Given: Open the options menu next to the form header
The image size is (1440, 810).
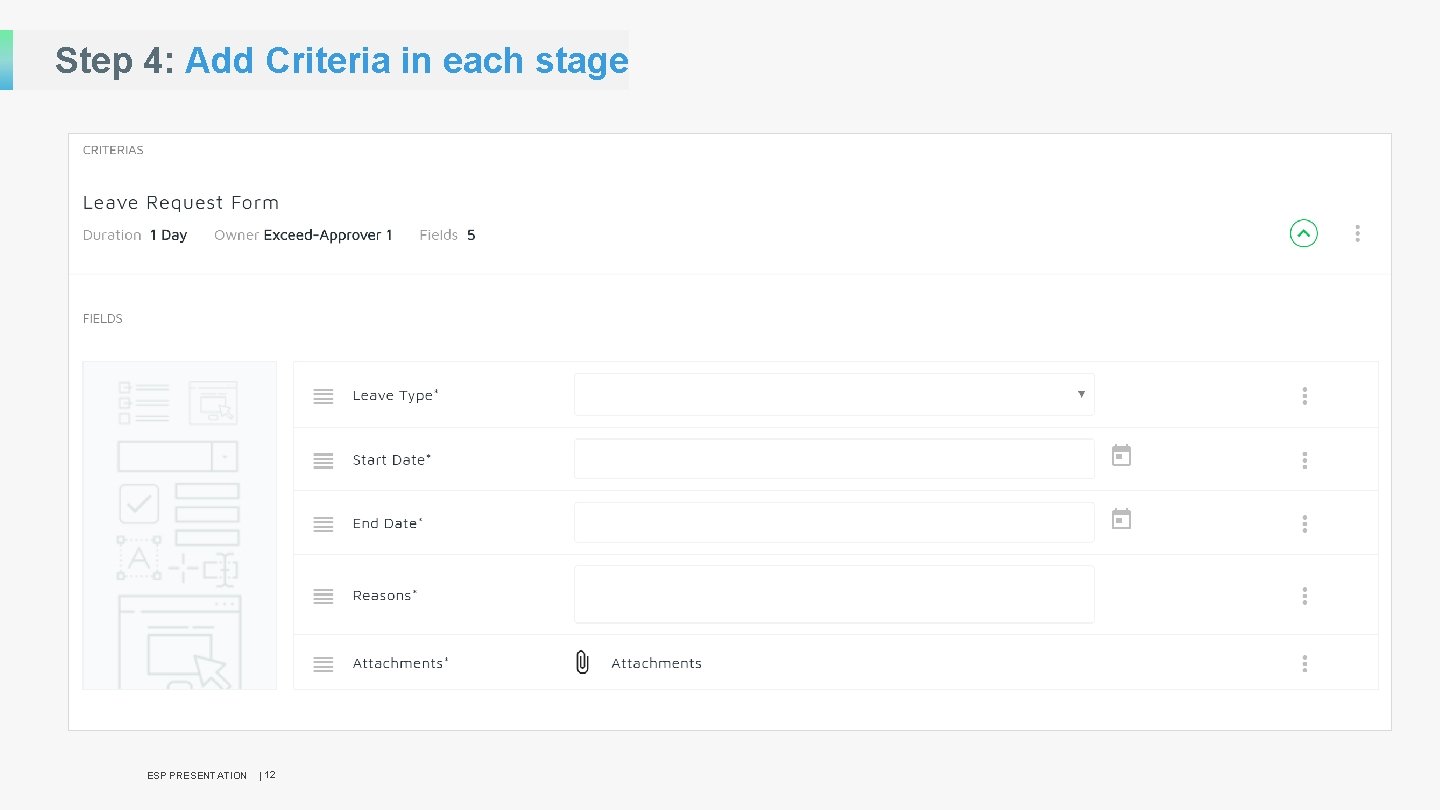Looking at the screenshot, I should click(x=1358, y=233).
